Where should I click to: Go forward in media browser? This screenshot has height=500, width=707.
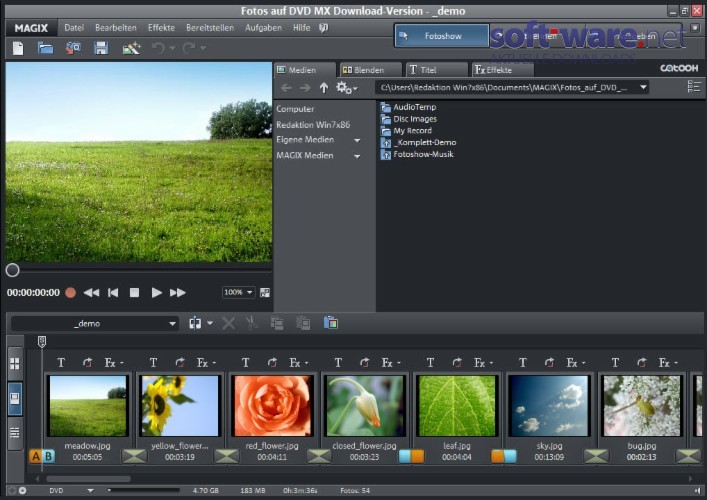coord(305,88)
